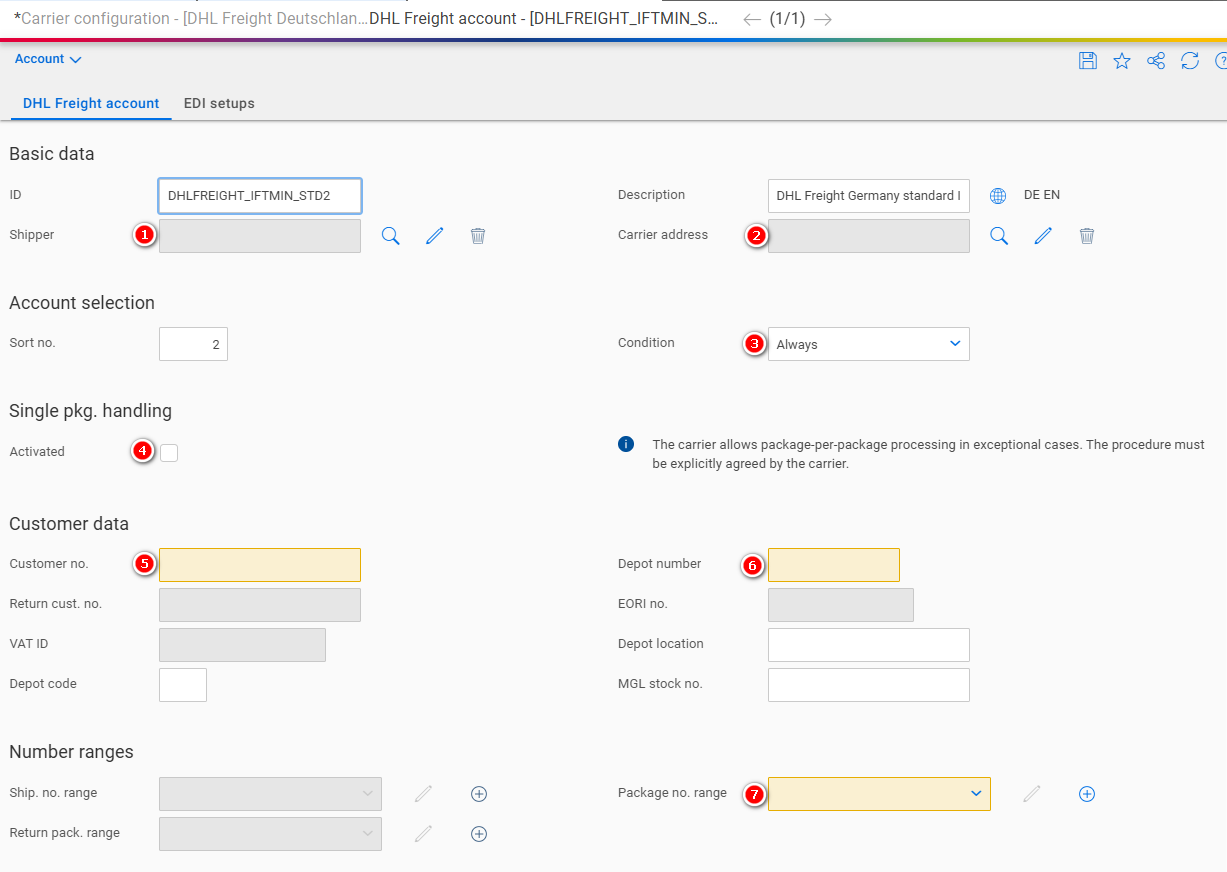Click the Depot number input field

click(834, 565)
